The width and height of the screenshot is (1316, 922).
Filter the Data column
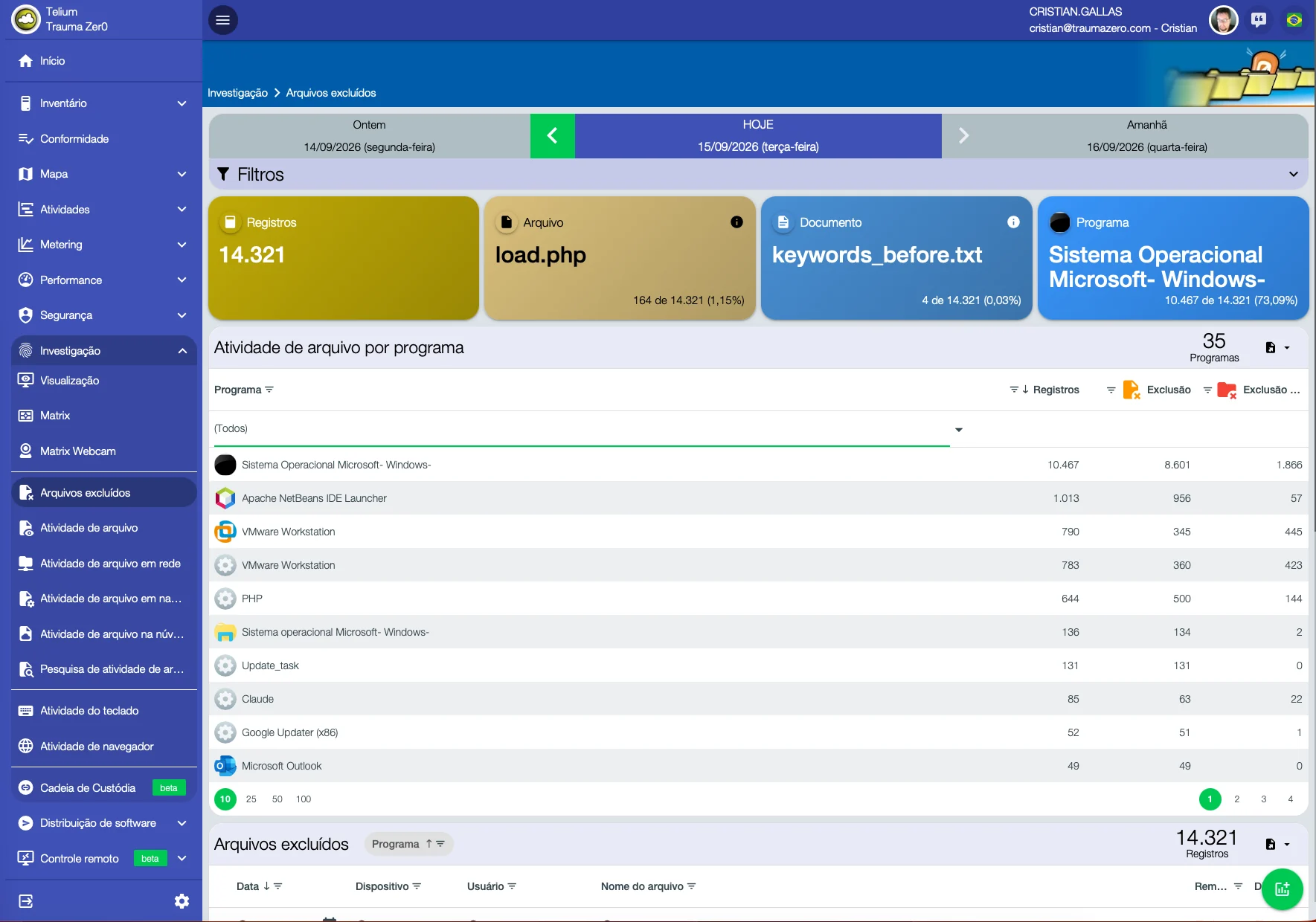click(278, 886)
